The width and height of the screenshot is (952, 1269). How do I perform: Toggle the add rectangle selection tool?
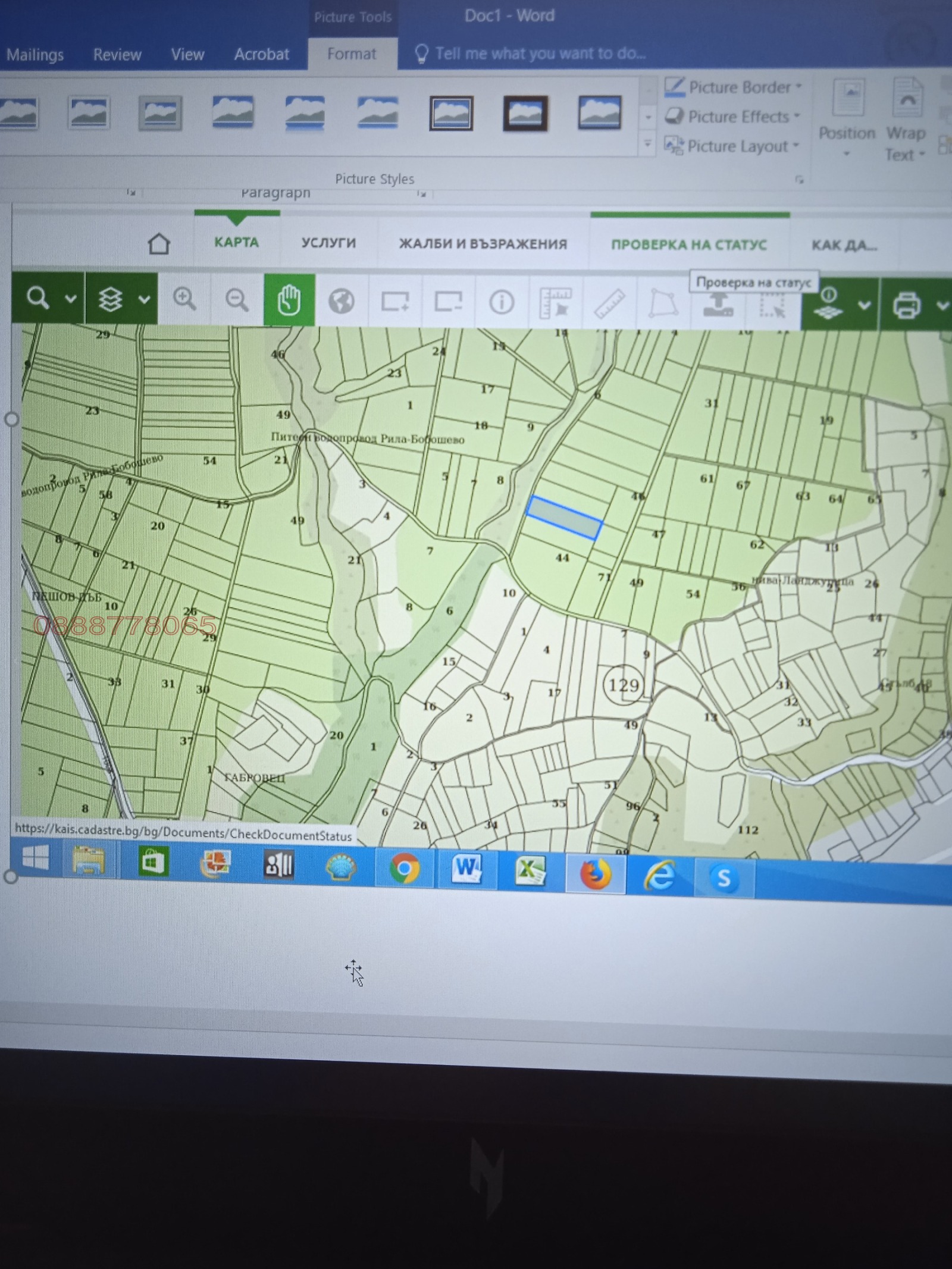(394, 302)
